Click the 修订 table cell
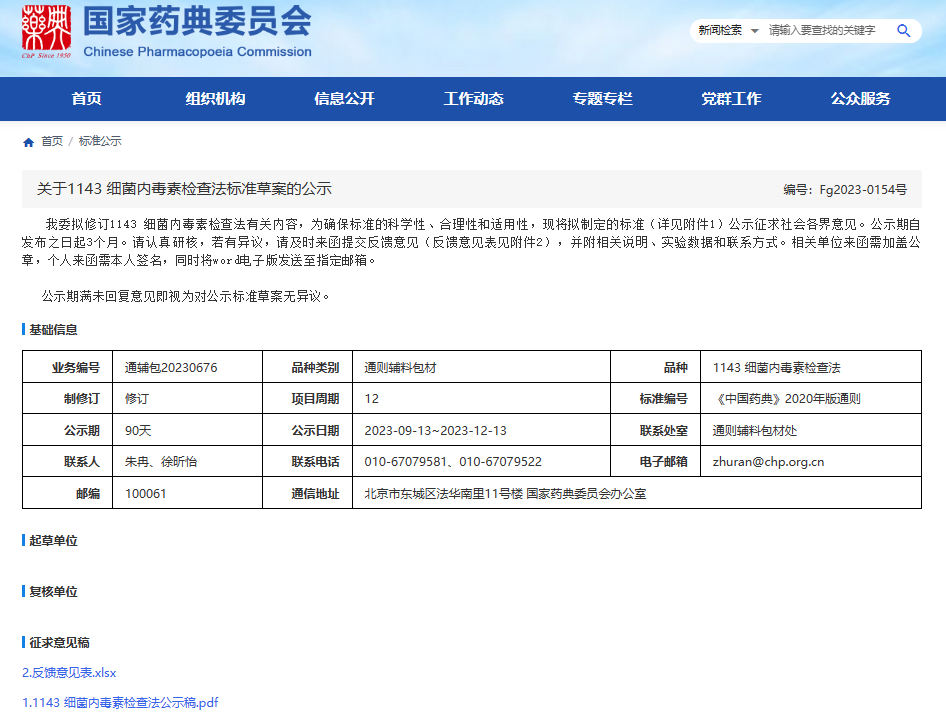This screenshot has width=946, height=715. (188, 398)
